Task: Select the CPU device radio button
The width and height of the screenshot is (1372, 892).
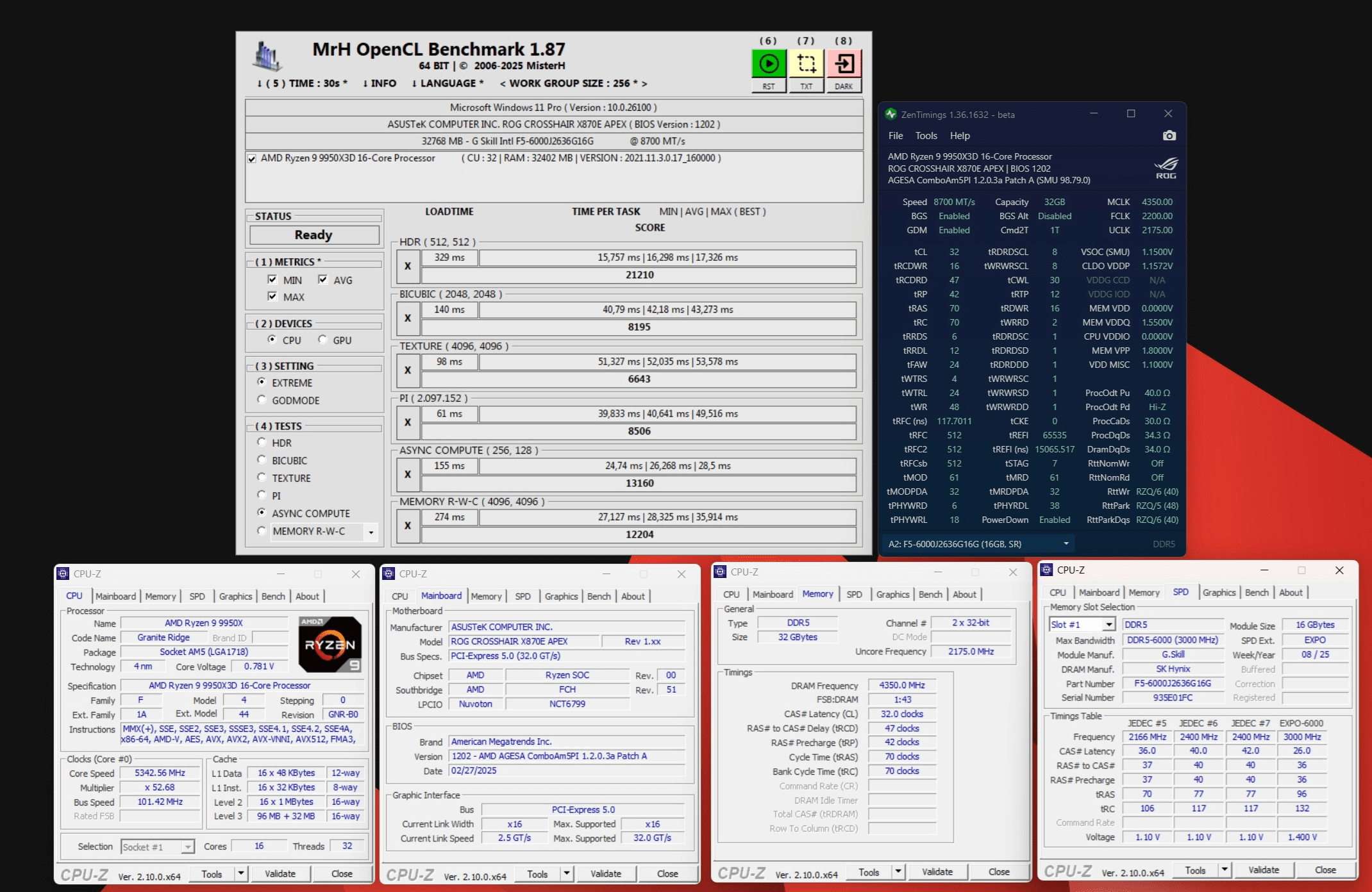Action: (x=272, y=340)
